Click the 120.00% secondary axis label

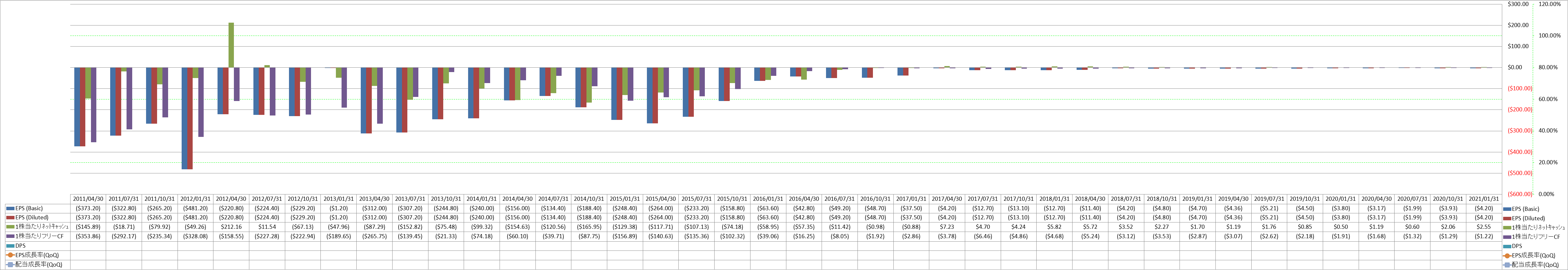pos(1550,4)
